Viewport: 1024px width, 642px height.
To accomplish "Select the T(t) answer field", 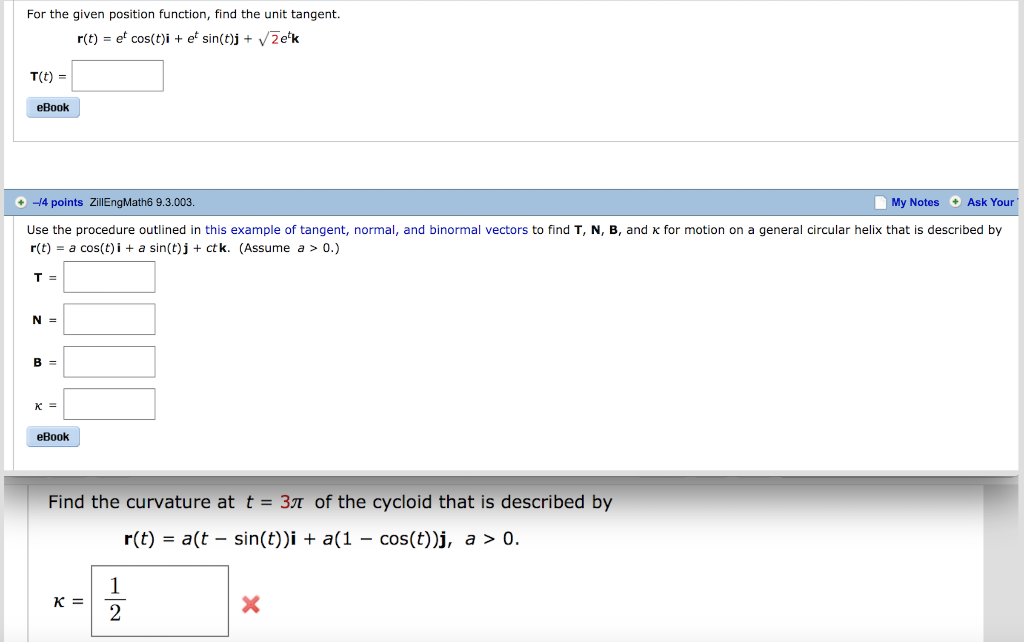I will tap(117, 75).
